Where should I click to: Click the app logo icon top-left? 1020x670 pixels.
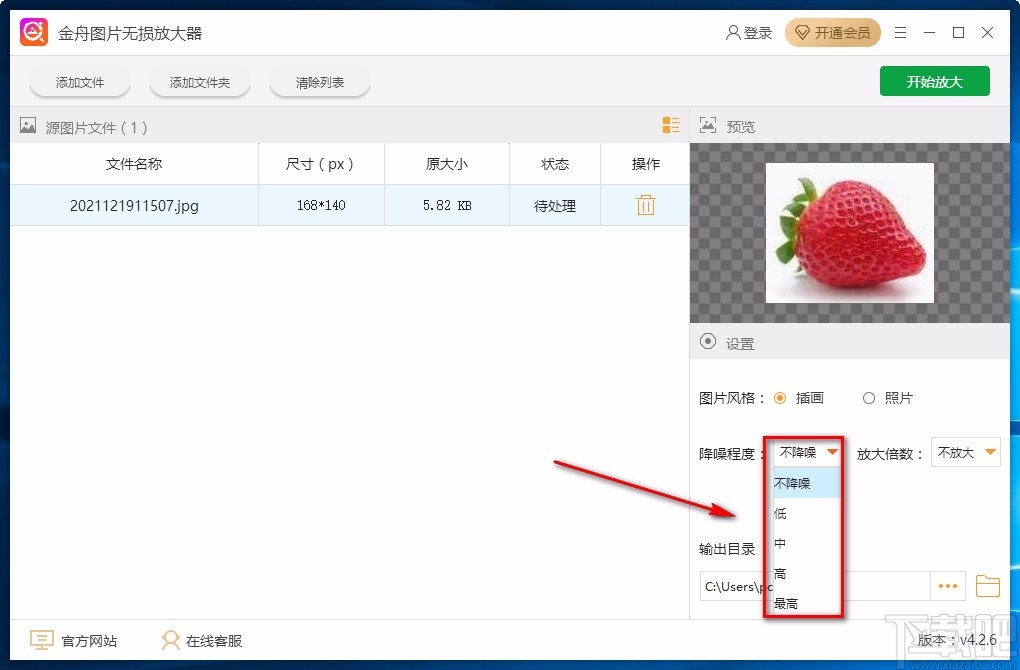33,31
